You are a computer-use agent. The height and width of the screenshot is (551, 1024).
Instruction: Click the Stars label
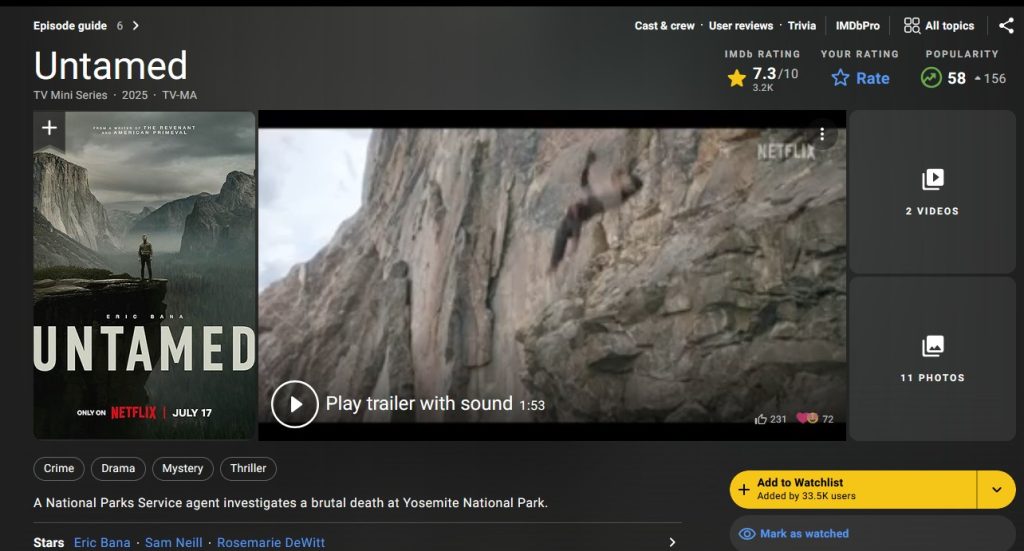pos(48,543)
